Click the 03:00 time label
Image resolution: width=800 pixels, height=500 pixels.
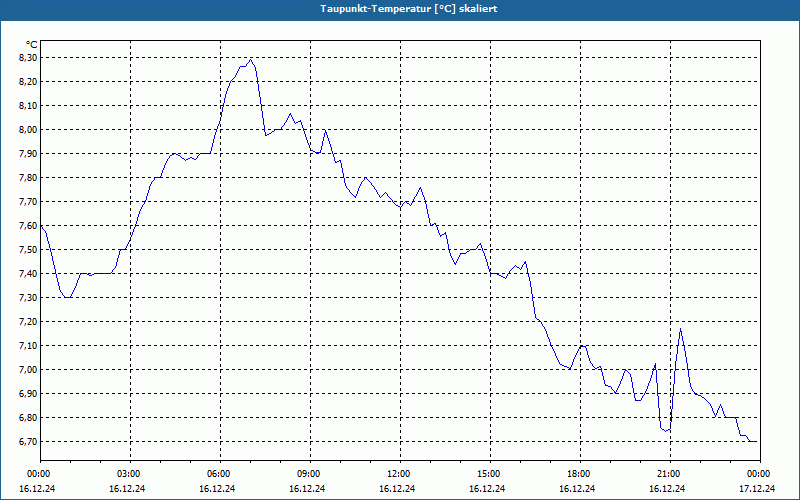[130, 474]
